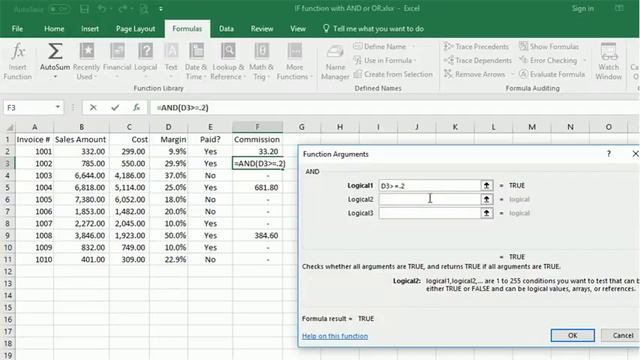
Task: Toggle Show Formulas
Action: [x=549, y=47]
